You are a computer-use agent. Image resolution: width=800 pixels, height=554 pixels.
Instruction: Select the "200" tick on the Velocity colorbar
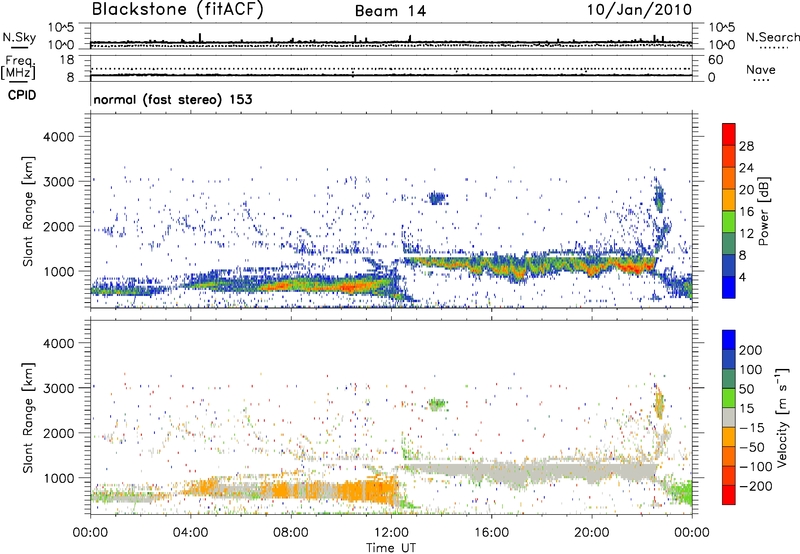(x=751, y=350)
